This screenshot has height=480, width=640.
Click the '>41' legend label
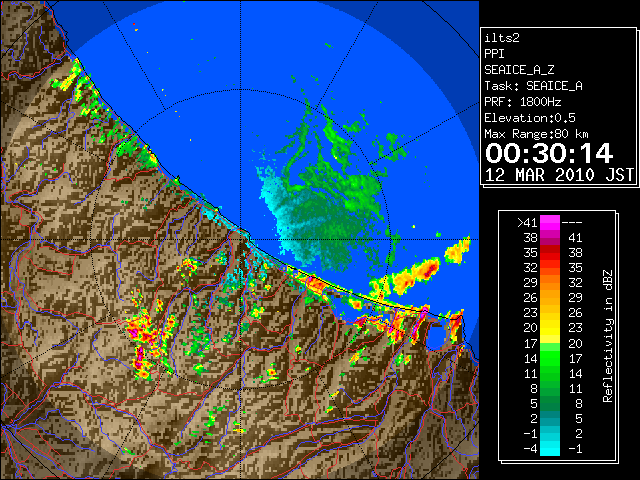point(527,223)
